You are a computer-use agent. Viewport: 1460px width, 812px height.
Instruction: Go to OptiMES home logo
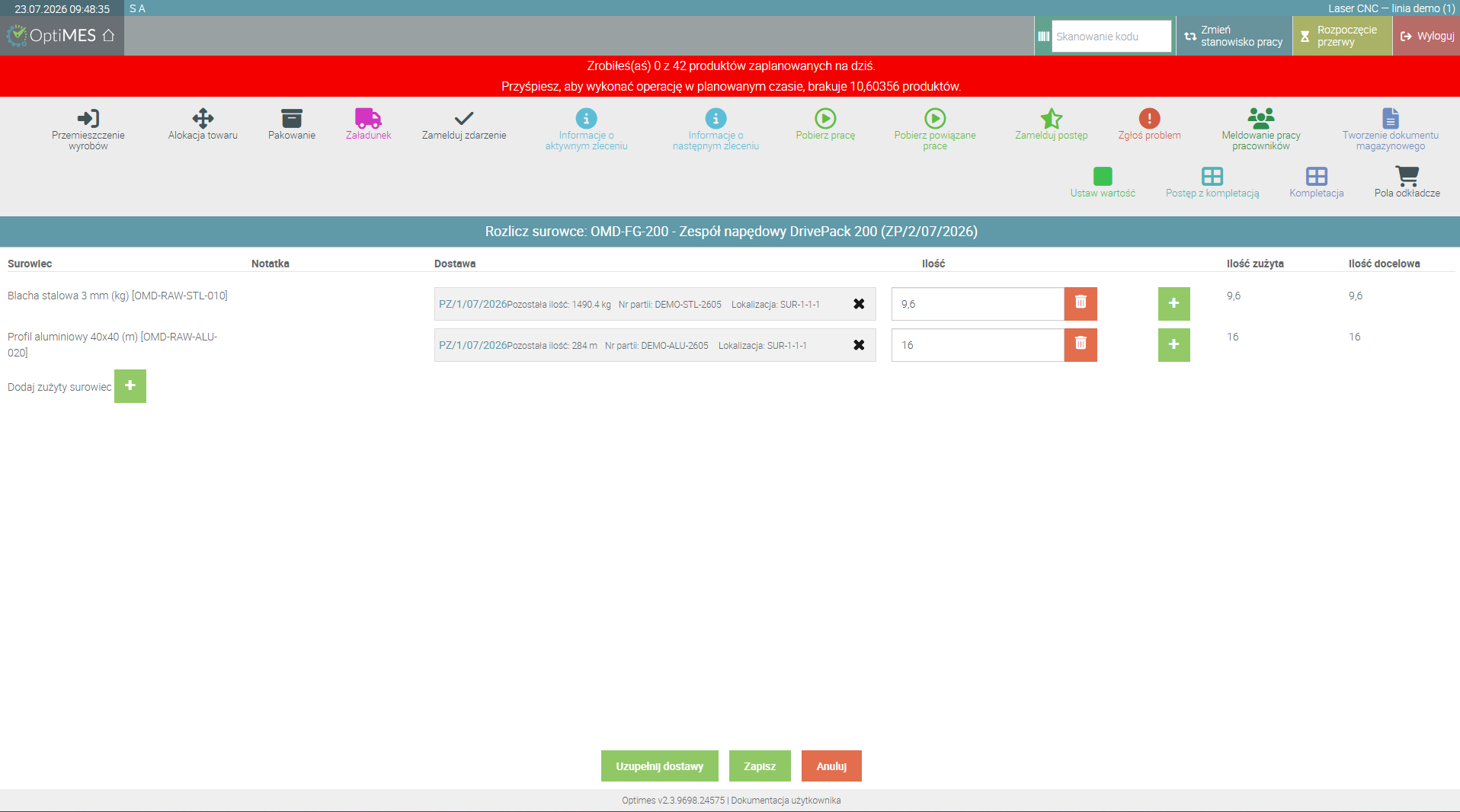tap(61, 35)
